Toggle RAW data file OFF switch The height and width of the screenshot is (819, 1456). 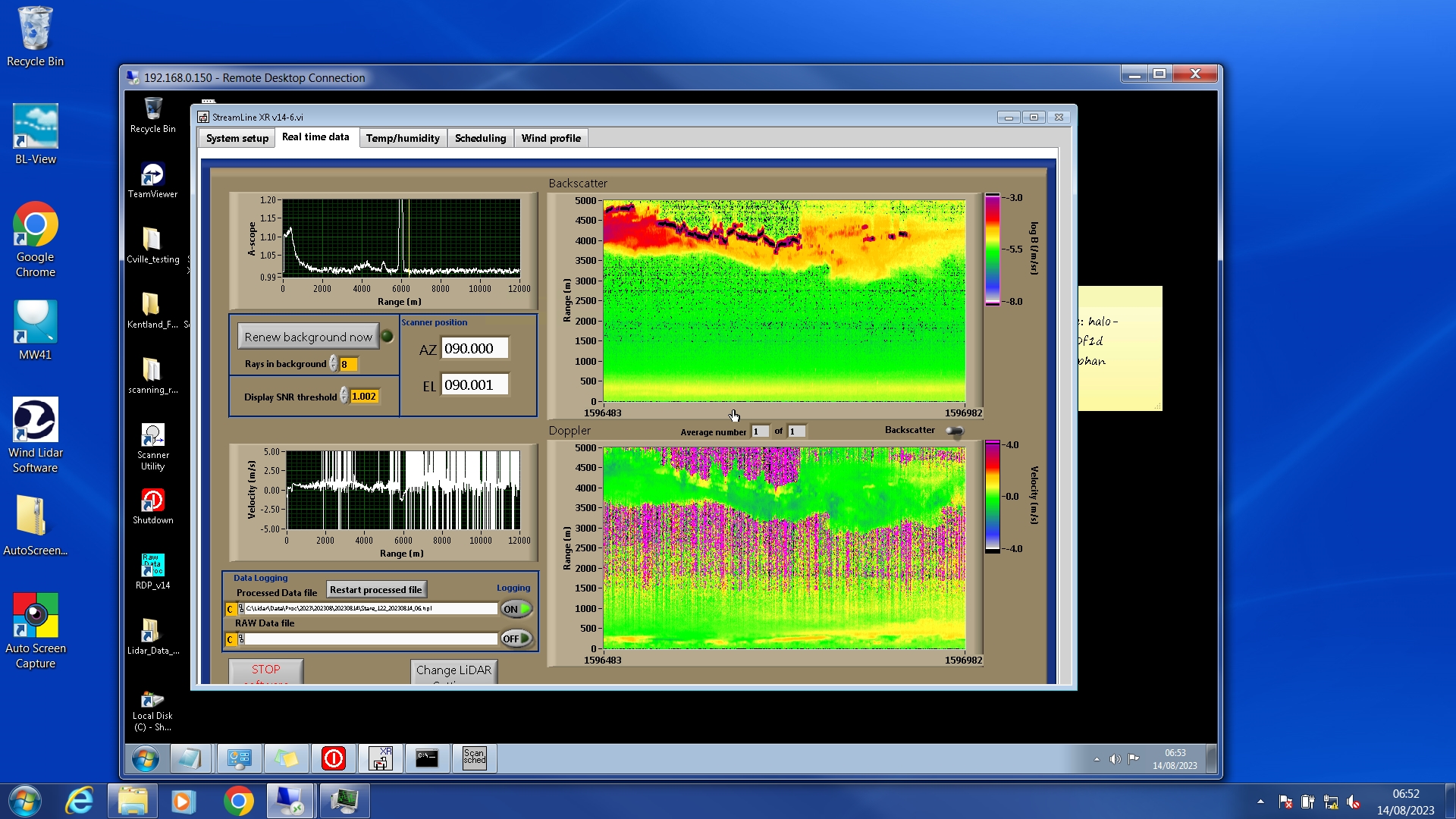tap(516, 639)
